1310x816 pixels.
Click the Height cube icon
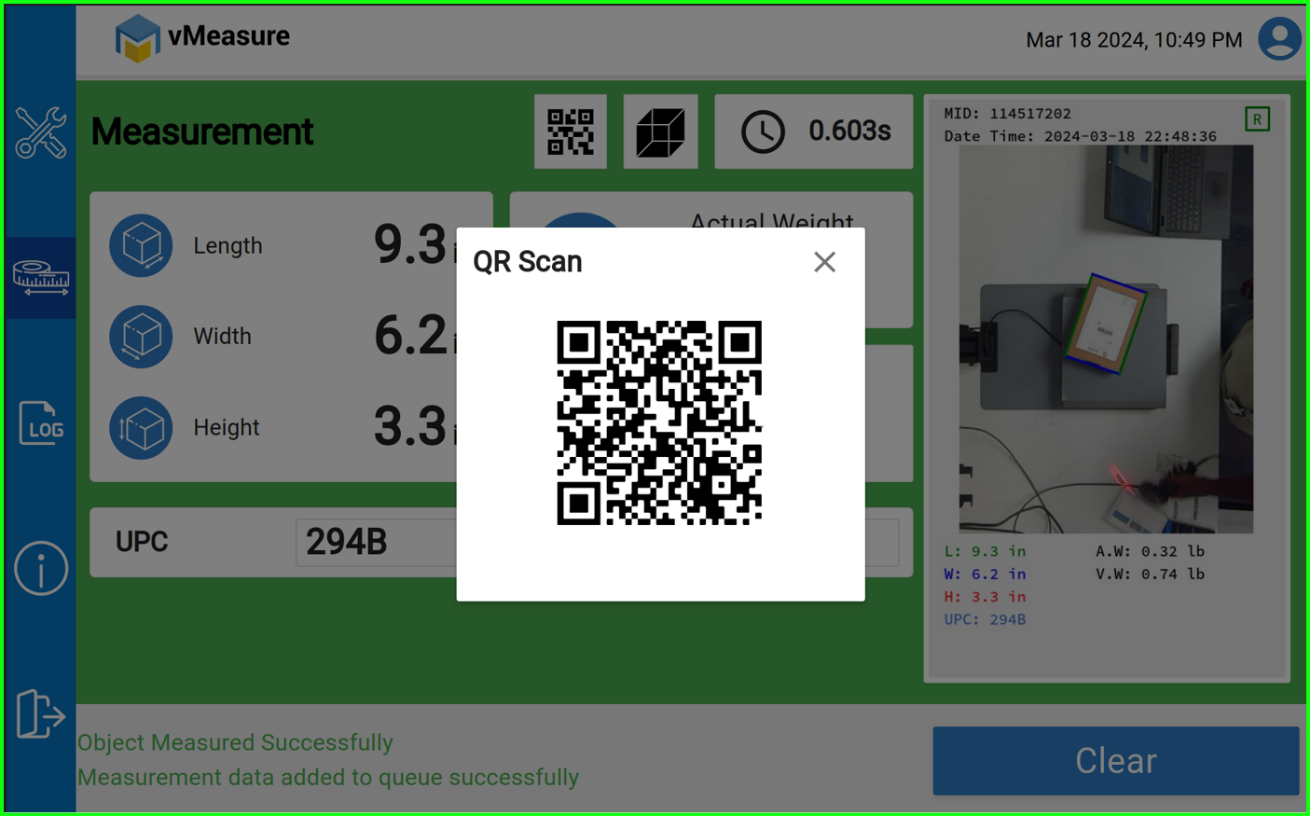tap(141, 427)
